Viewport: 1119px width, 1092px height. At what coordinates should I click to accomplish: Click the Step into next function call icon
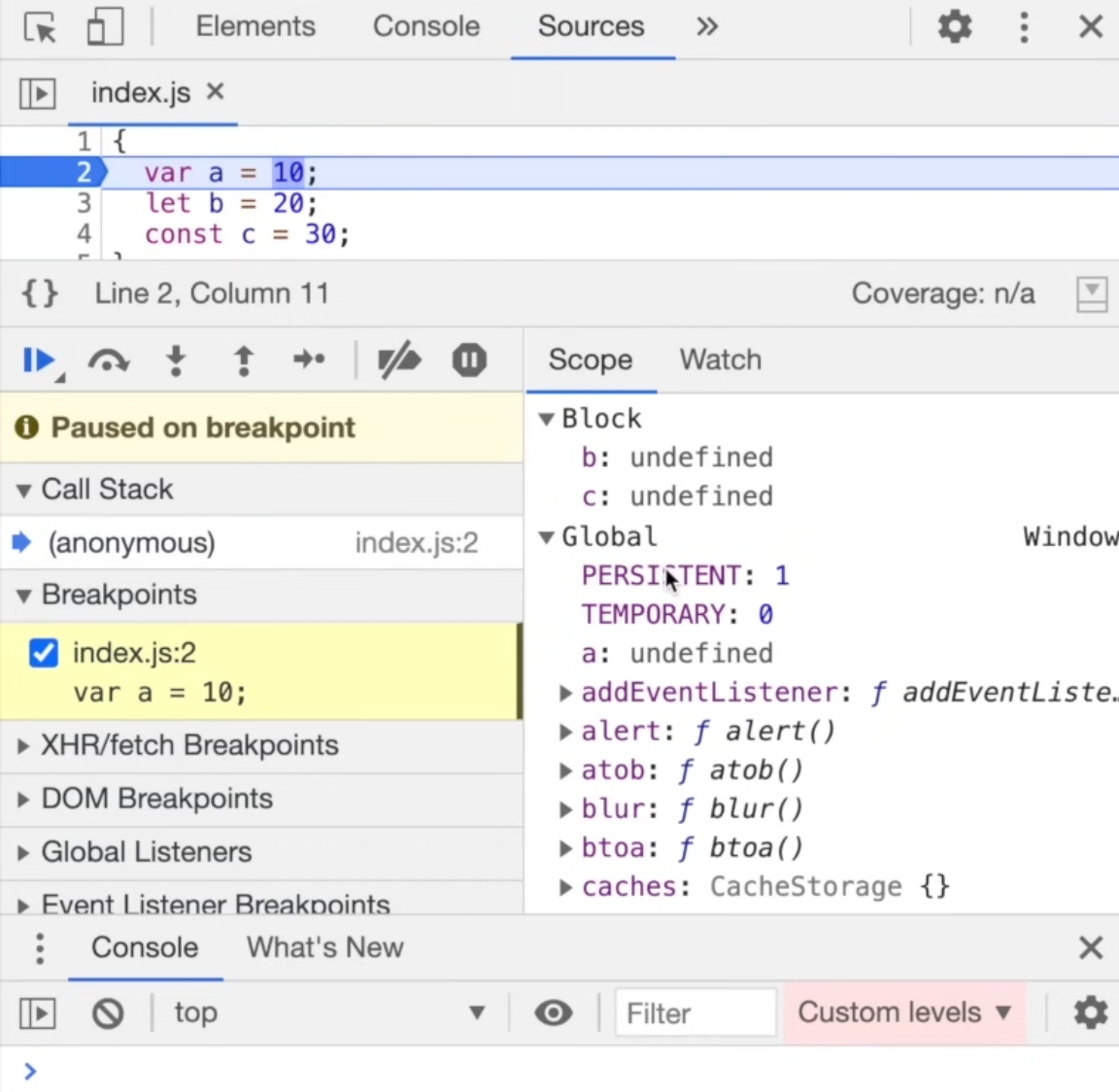(x=176, y=360)
